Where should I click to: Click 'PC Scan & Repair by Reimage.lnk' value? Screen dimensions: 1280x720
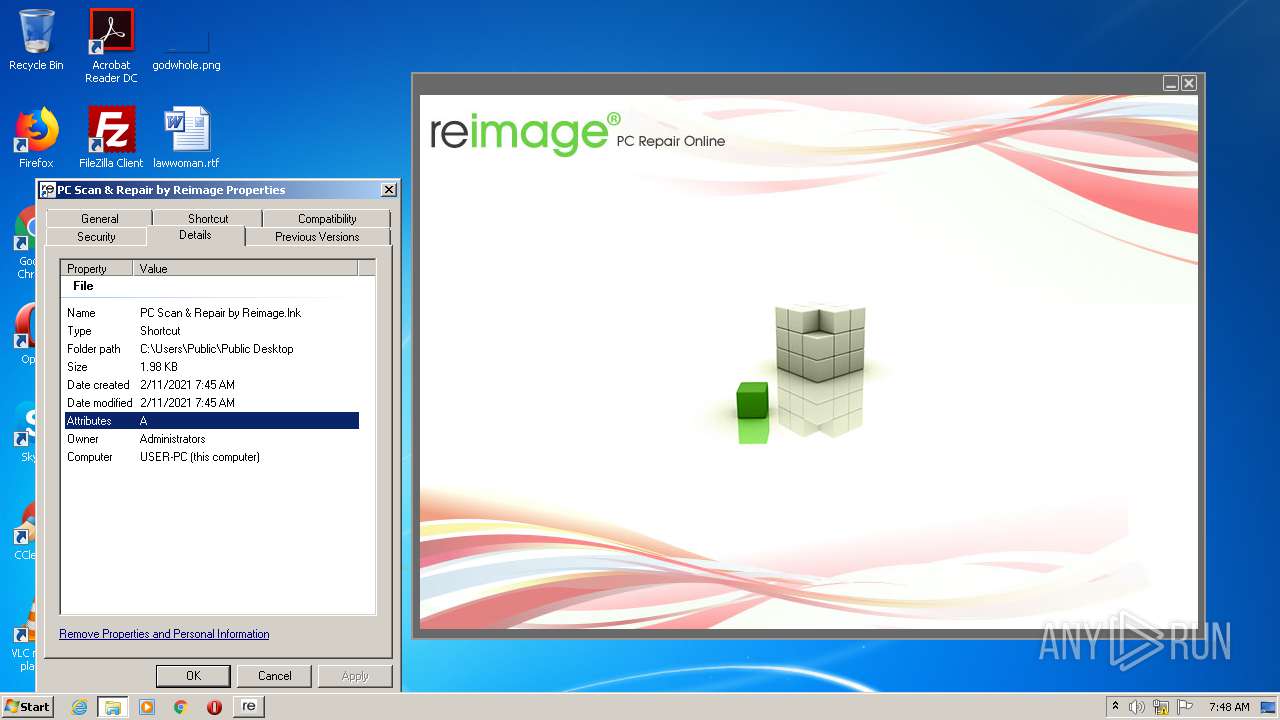point(220,313)
